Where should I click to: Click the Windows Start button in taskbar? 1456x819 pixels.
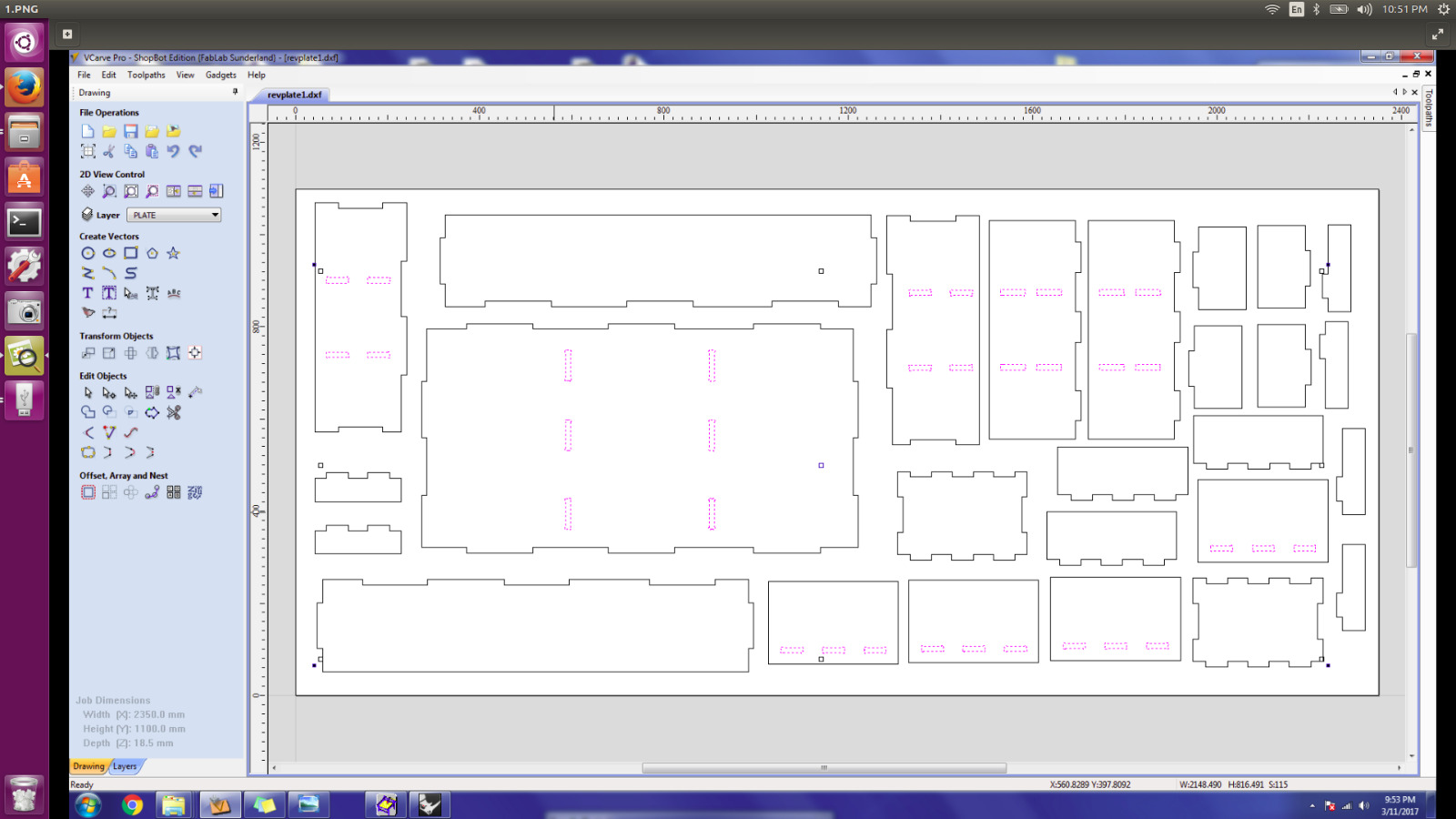[87, 805]
